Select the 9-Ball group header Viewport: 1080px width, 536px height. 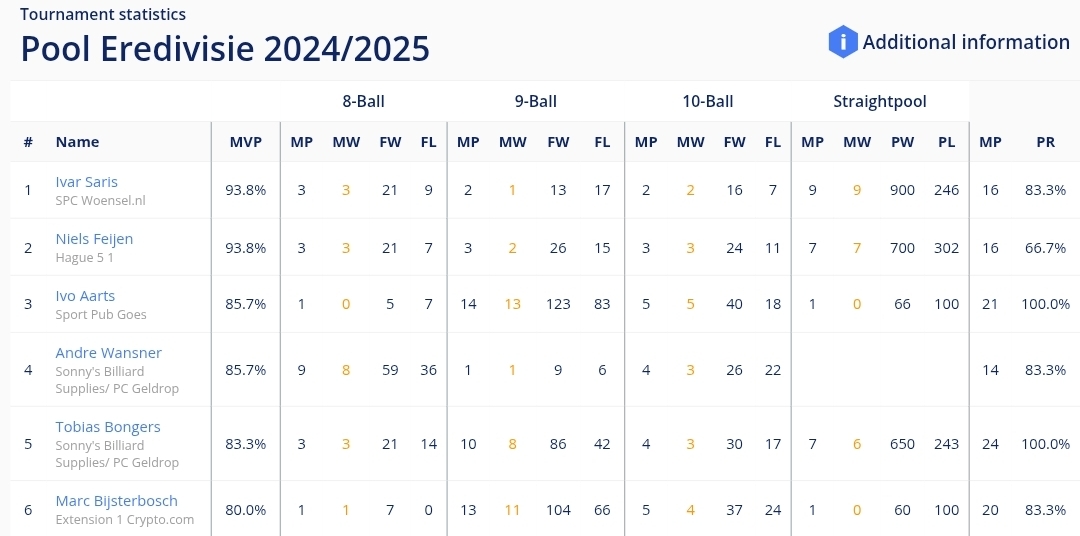pyautogui.click(x=536, y=101)
